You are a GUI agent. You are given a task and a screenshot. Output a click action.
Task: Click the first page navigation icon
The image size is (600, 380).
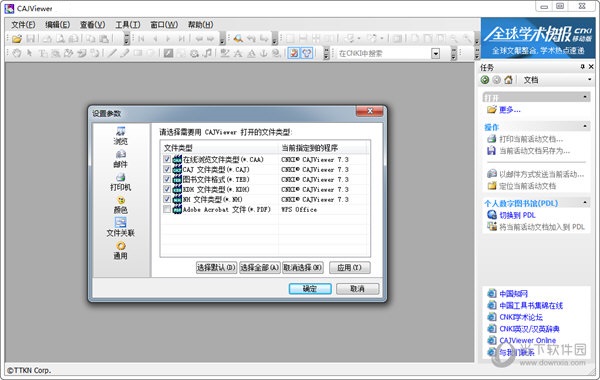pyautogui.click(x=141, y=39)
